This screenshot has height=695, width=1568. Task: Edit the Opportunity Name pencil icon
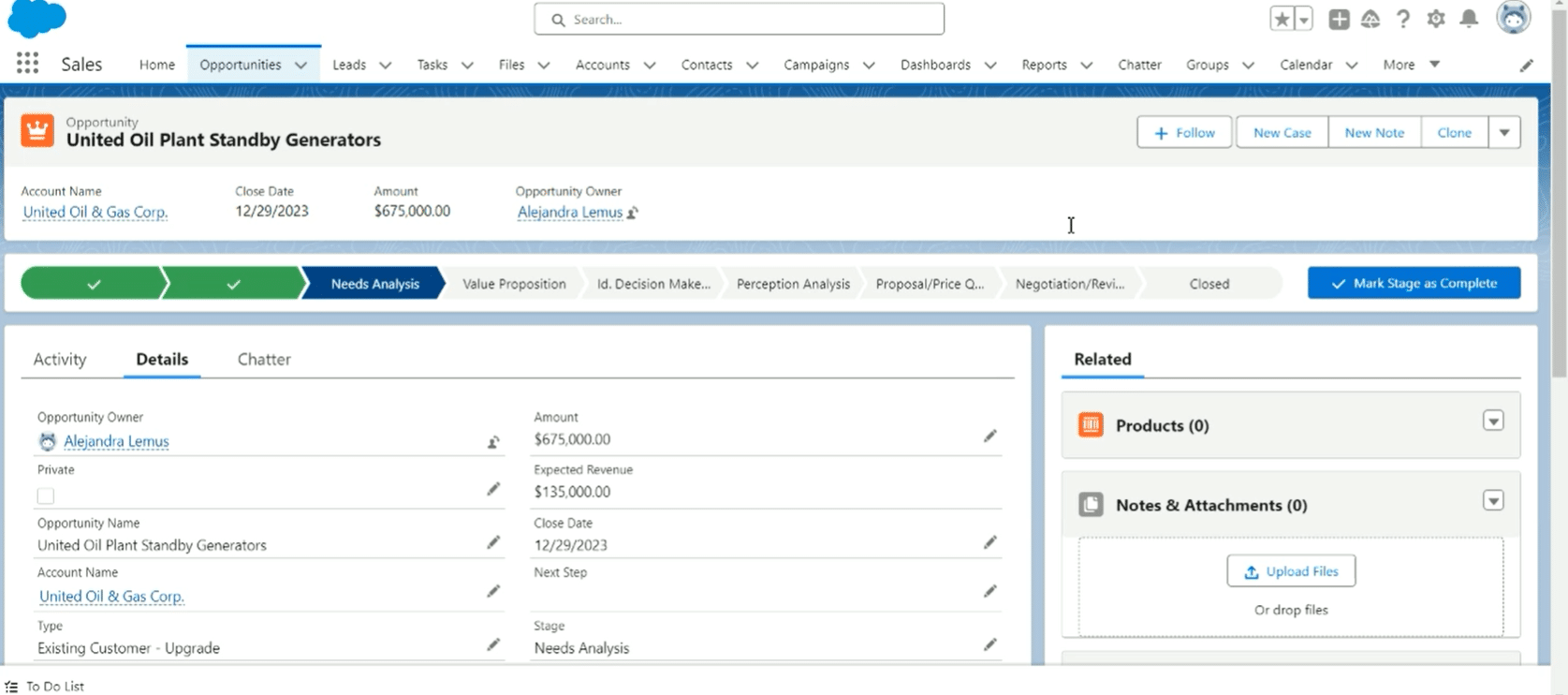[493, 542]
